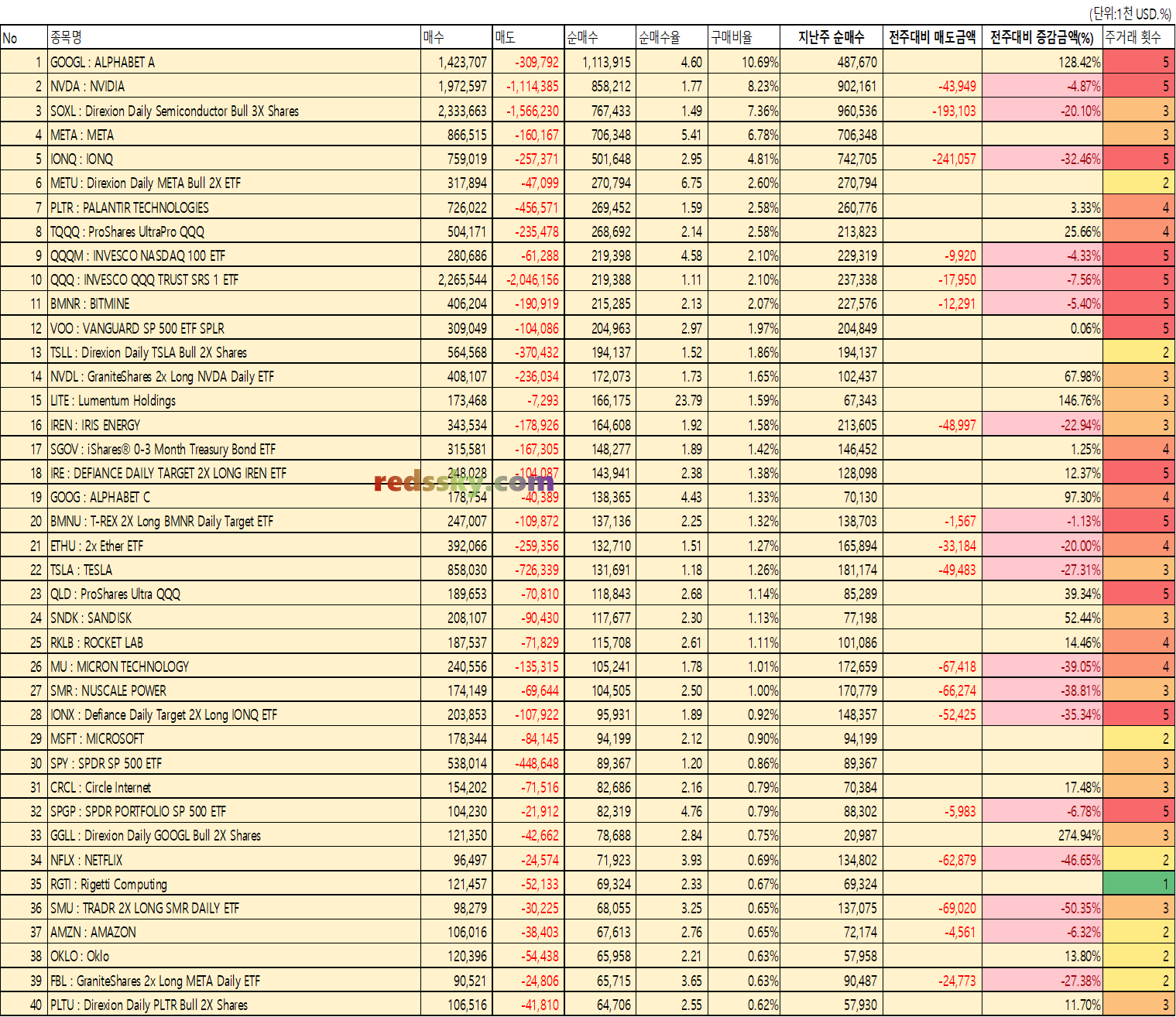Select TSLL Direxion Daily TSLA Bull 2X Shares
The image size is (1176, 1017).
[234, 352]
